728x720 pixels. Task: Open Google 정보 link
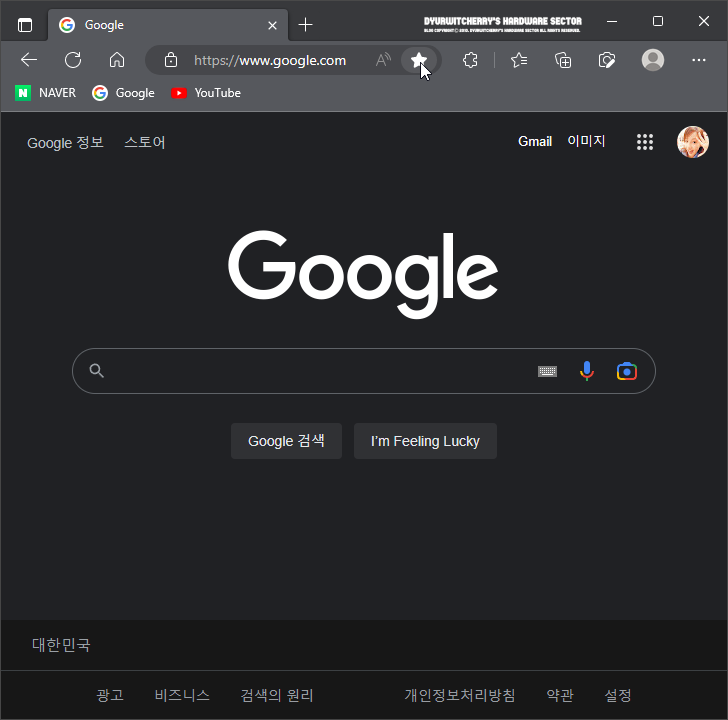[65, 142]
